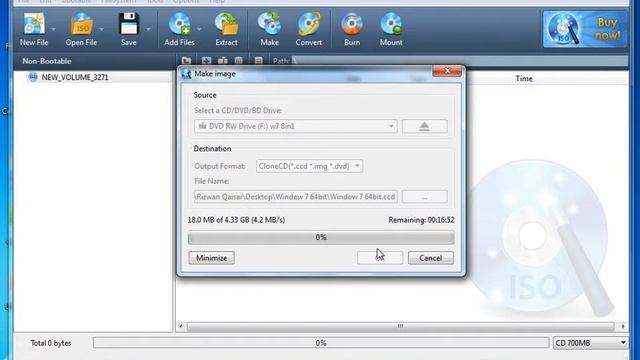Click the eject button next to drive selector
The width and height of the screenshot is (640, 360).
point(424,126)
